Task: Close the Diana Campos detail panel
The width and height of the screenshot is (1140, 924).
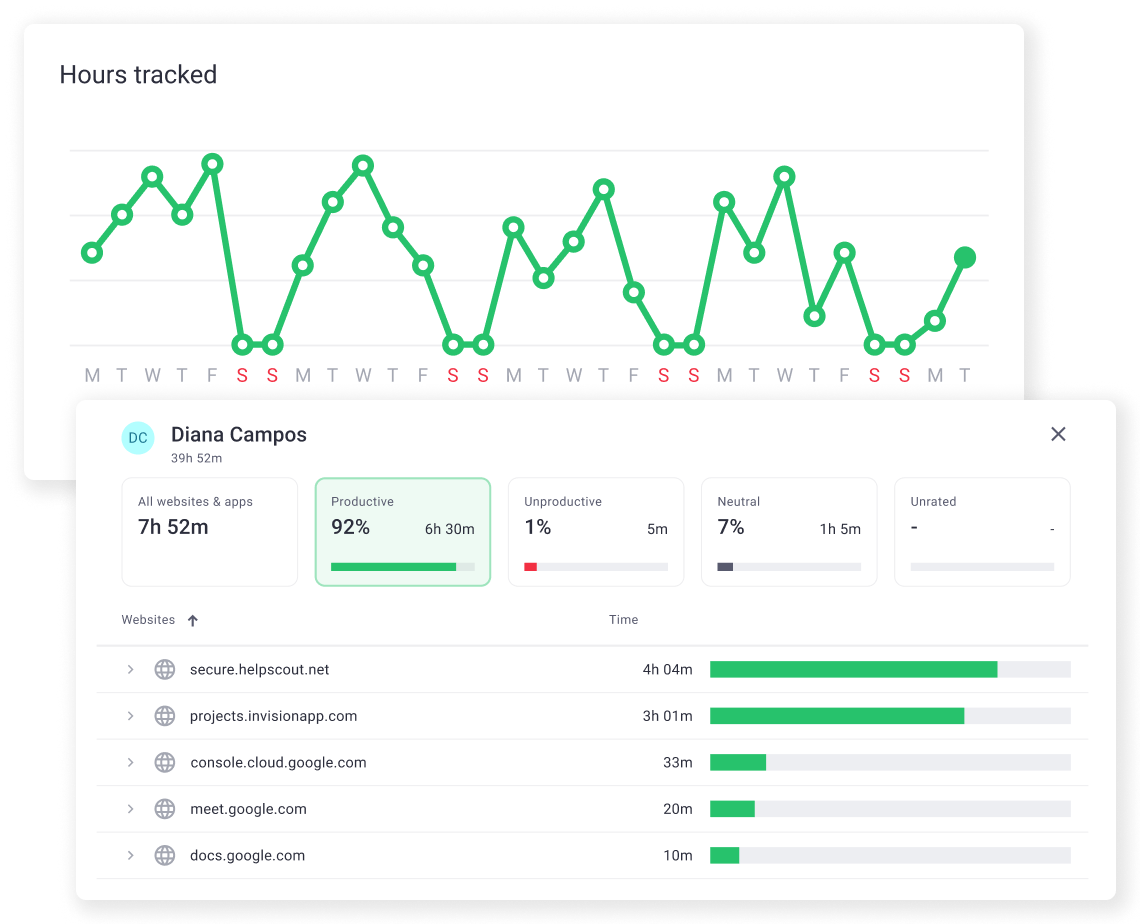Action: pos(1058,434)
